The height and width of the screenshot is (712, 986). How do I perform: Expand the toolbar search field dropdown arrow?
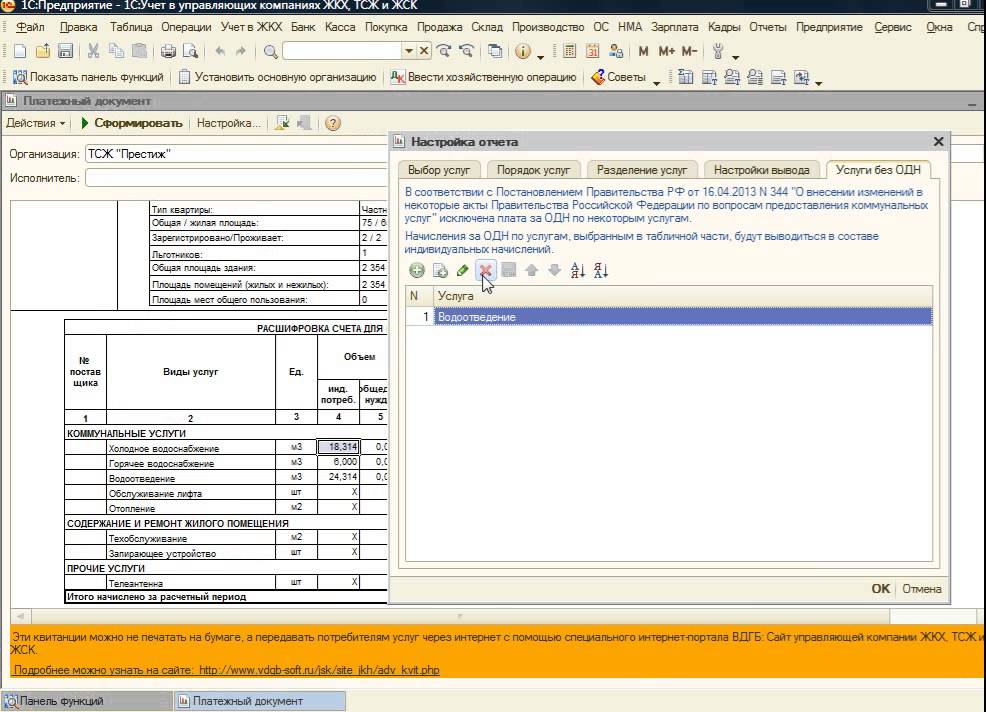[409, 51]
